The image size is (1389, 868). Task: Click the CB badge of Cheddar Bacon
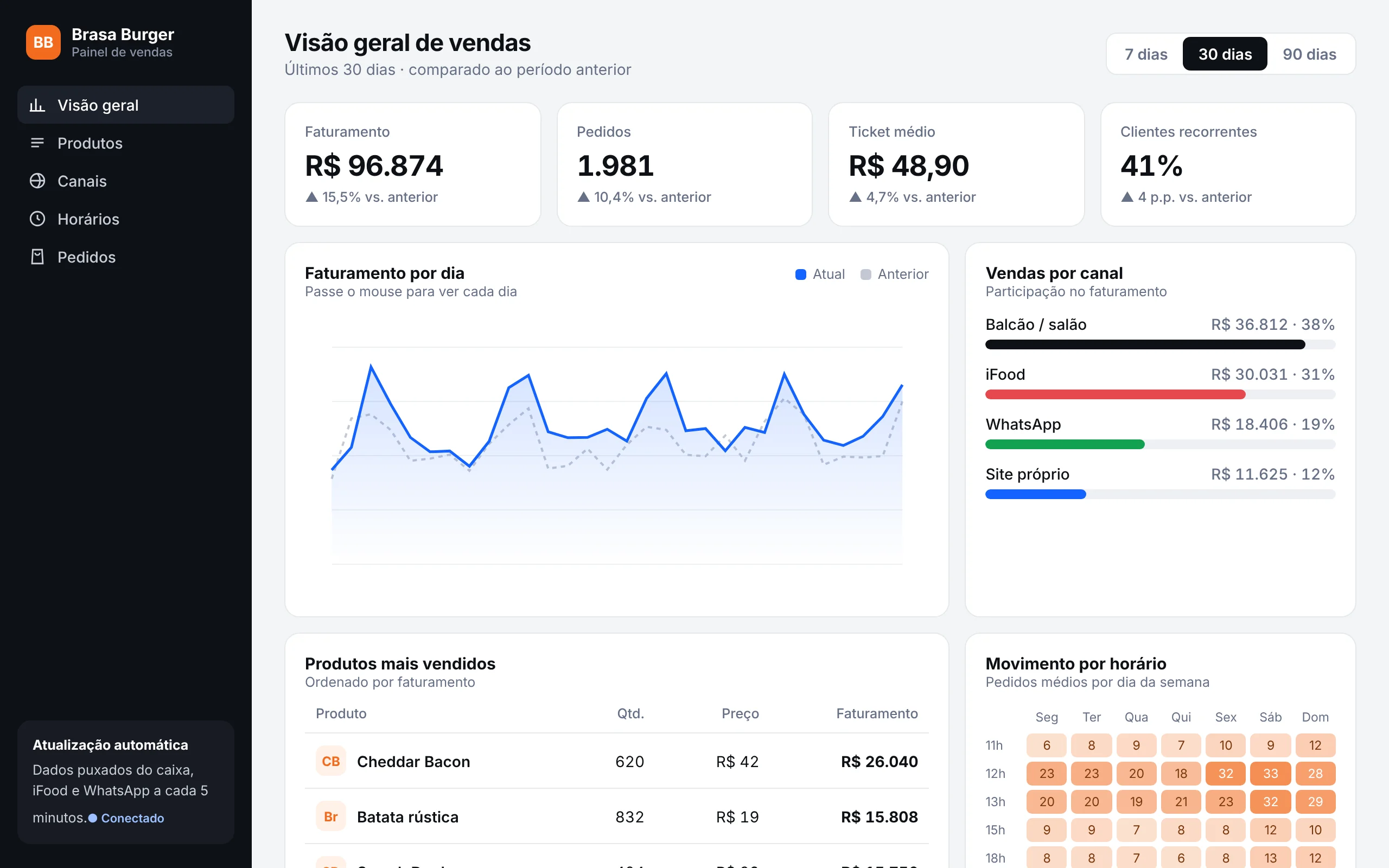330,761
